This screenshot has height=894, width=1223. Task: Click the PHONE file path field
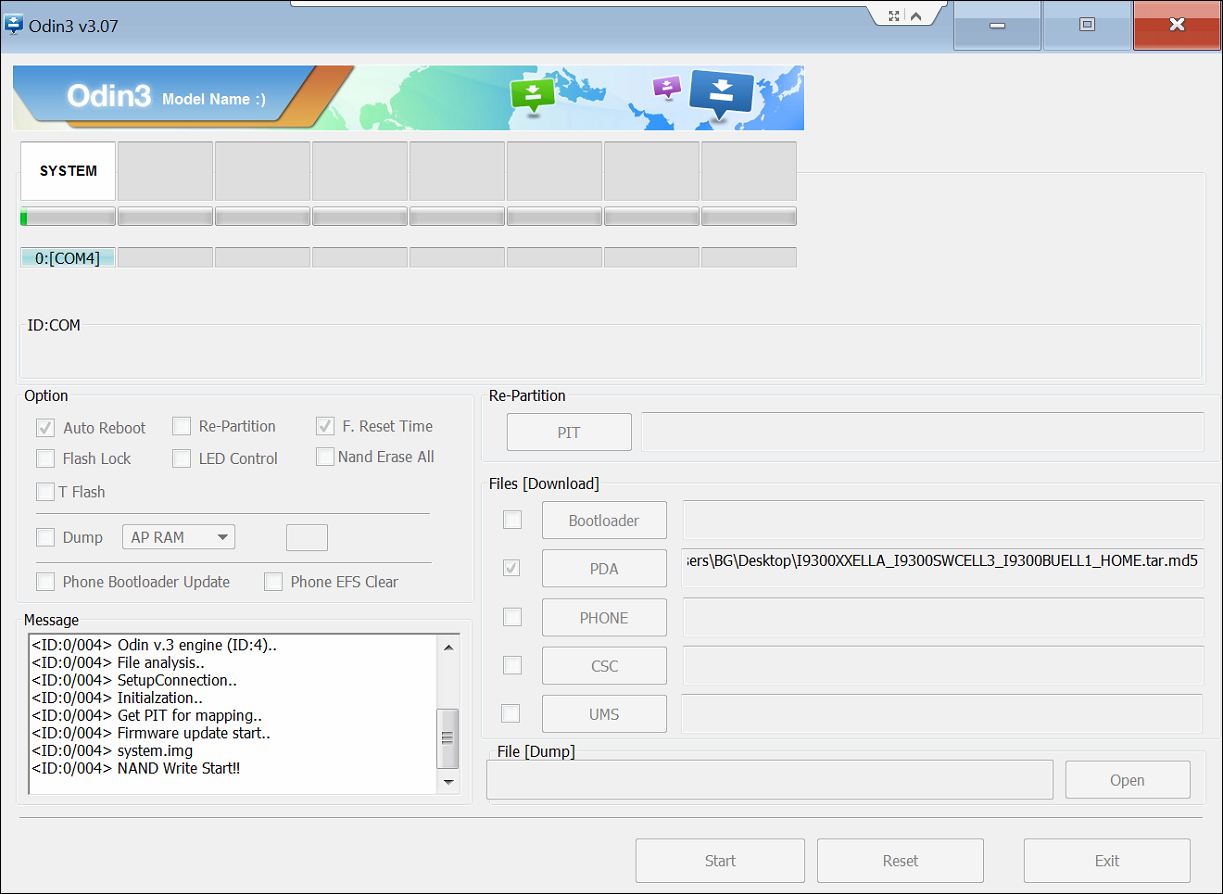pyautogui.click(x=943, y=617)
